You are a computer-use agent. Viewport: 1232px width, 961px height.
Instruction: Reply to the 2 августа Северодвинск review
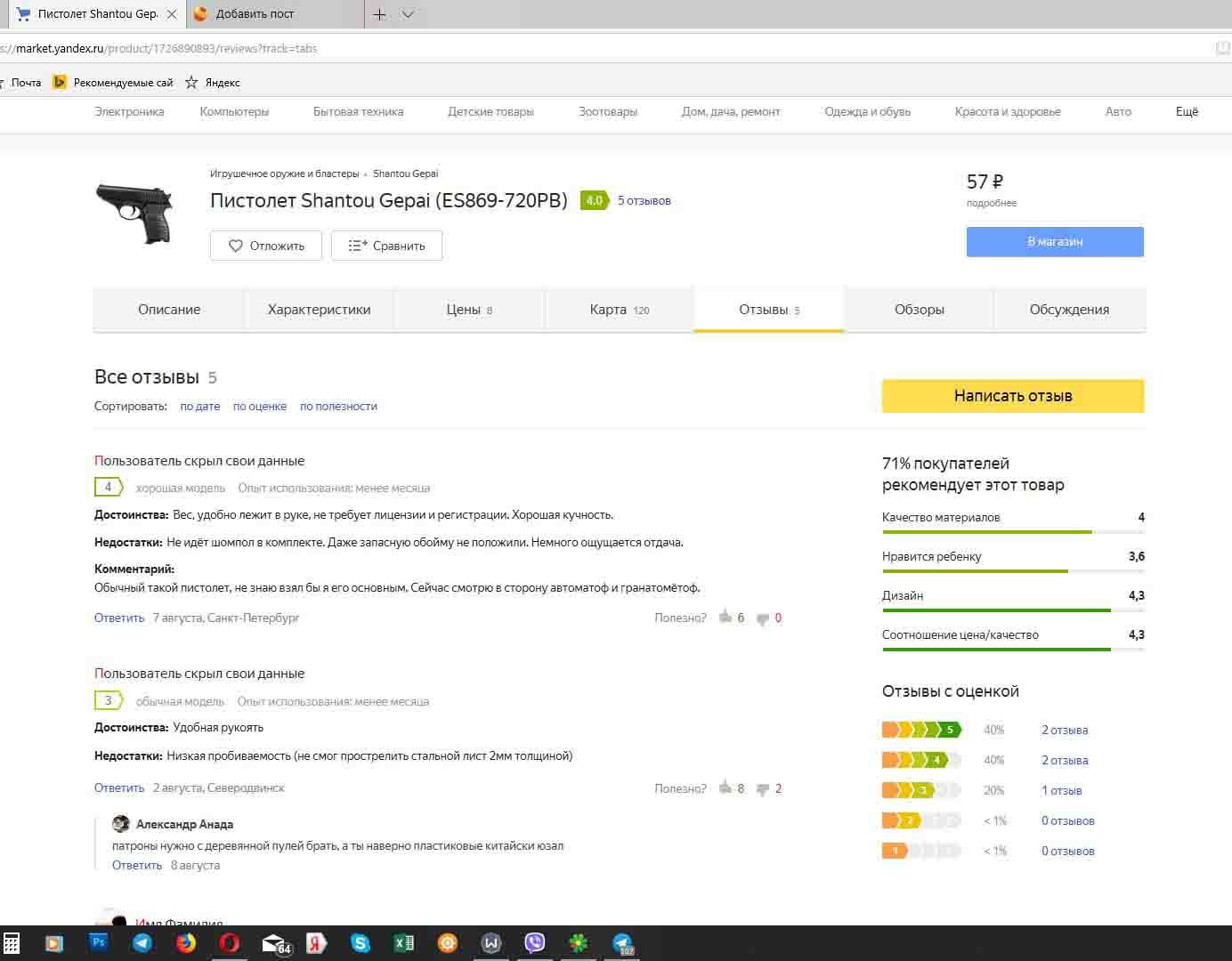[119, 788]
